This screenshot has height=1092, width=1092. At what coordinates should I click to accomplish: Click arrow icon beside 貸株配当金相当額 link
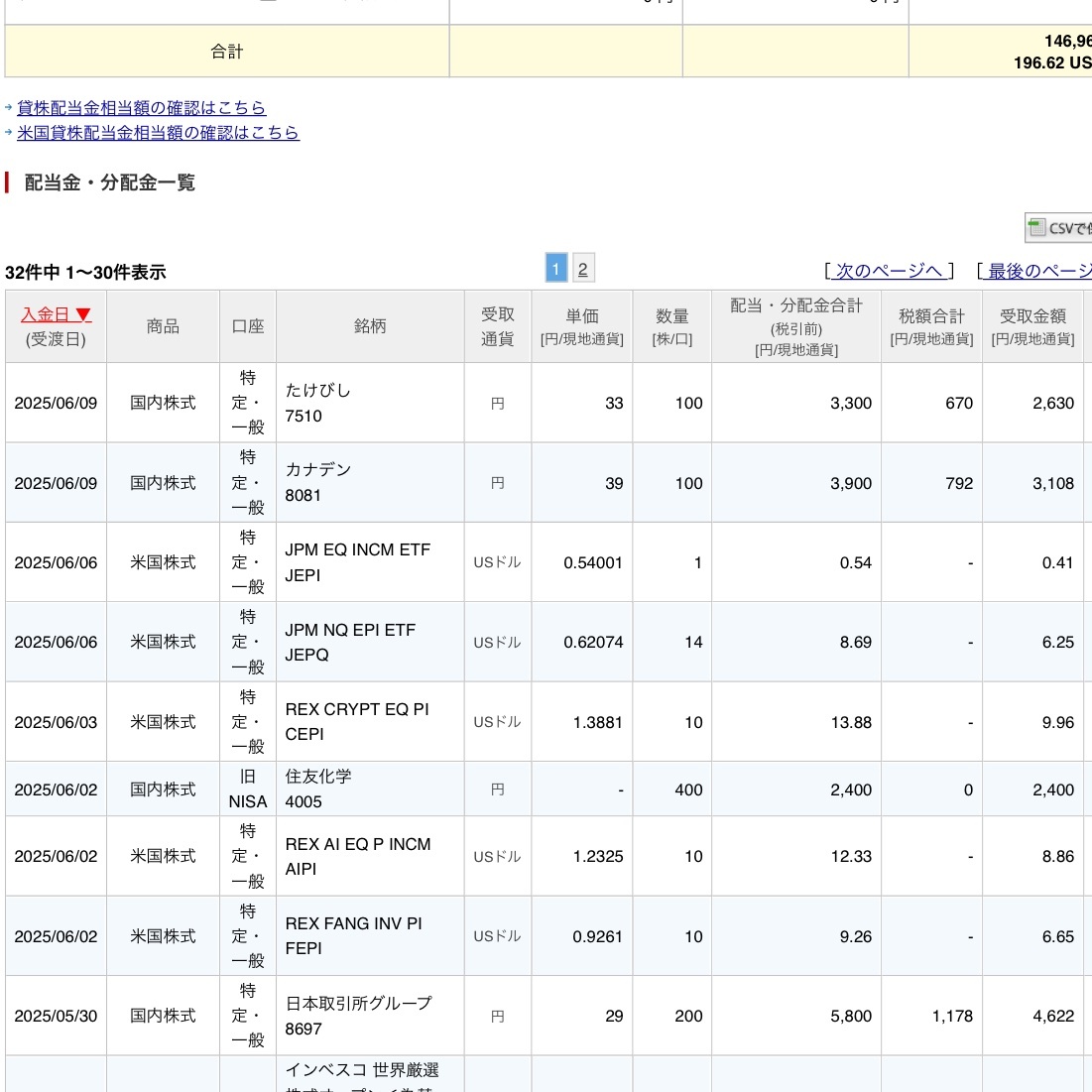coord(9,108)
